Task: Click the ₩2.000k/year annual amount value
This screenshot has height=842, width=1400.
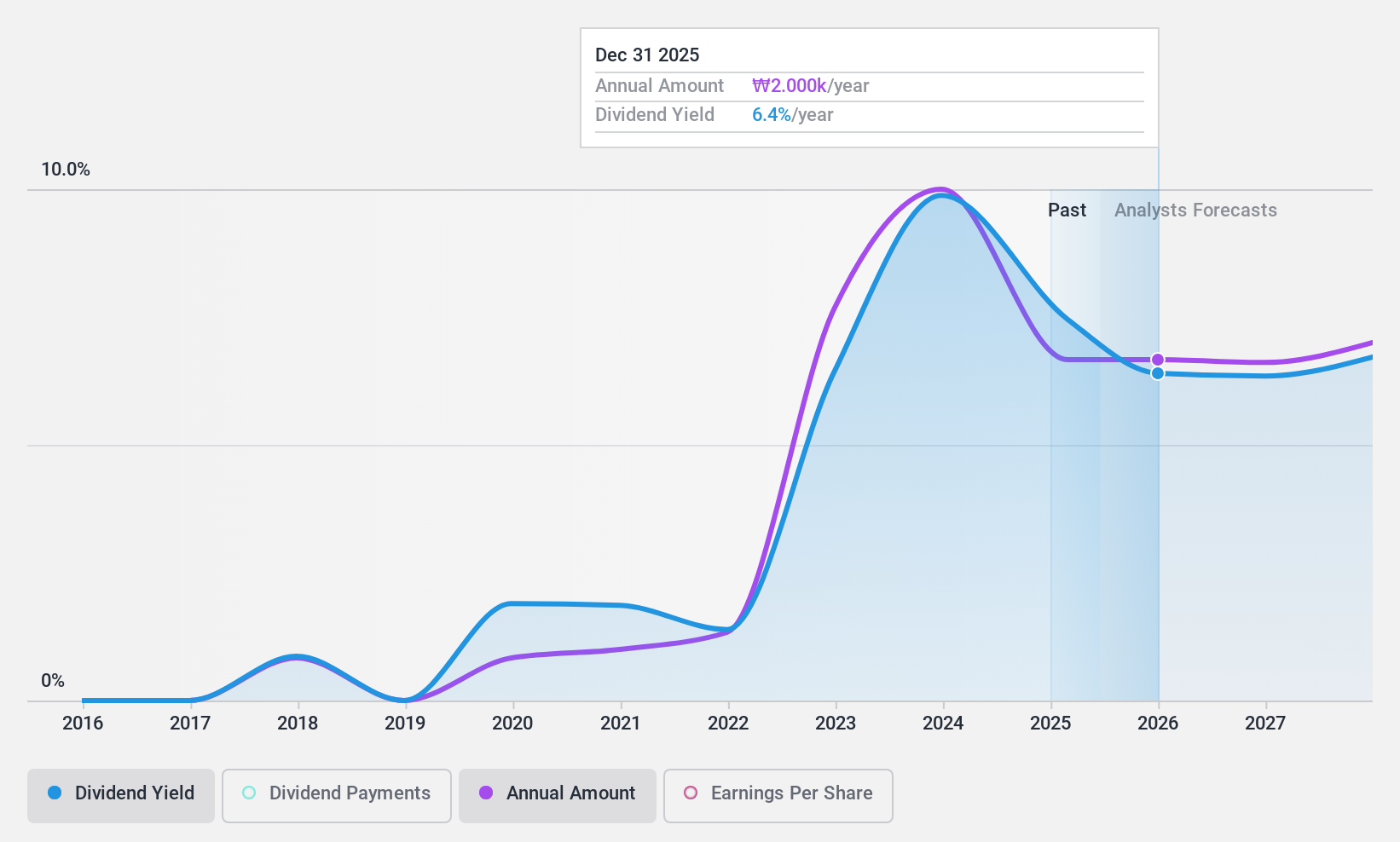Action: (810, 86)
